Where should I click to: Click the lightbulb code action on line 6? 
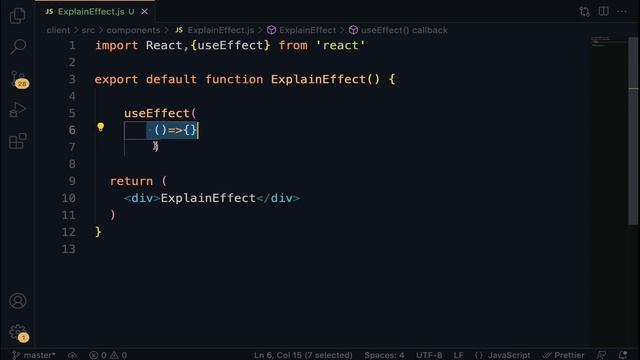100,127
